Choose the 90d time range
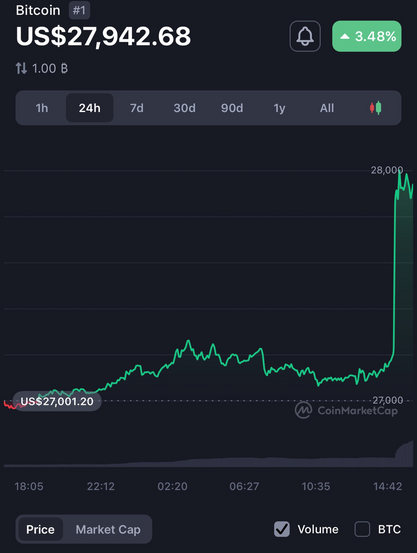 (232, 108)
